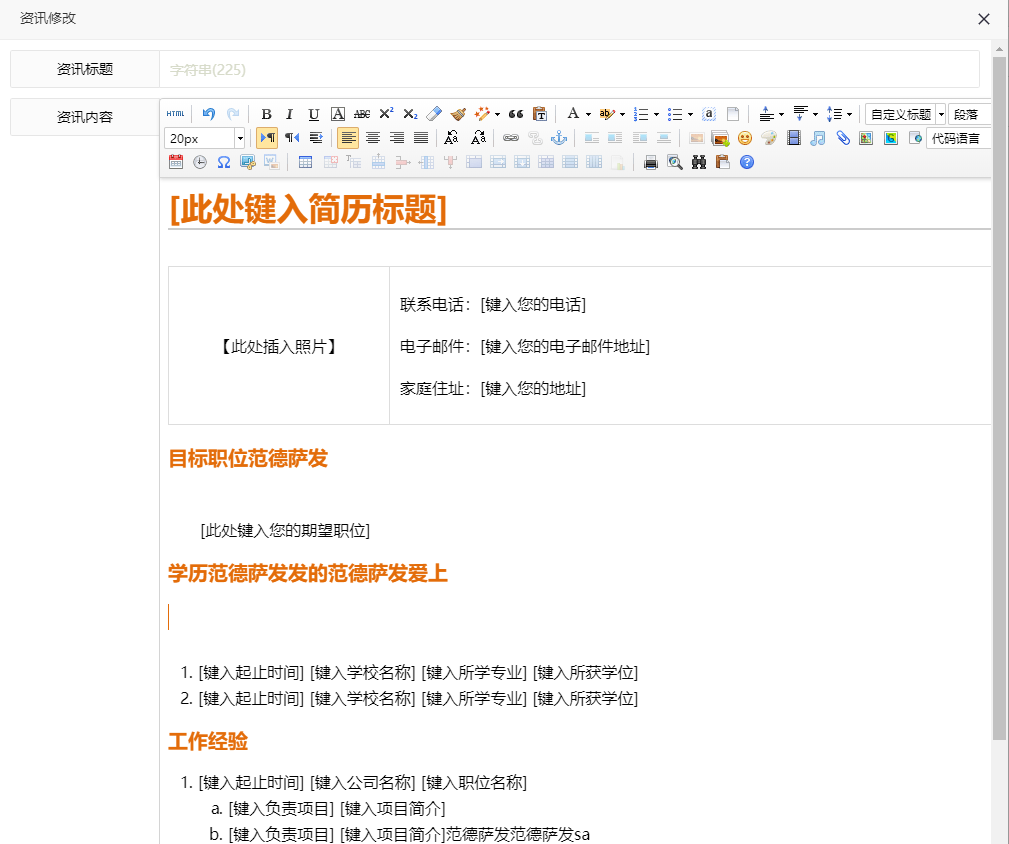This screenshot has height=844, width=1009.
Task: Open editor help
Action: [746, 162]
